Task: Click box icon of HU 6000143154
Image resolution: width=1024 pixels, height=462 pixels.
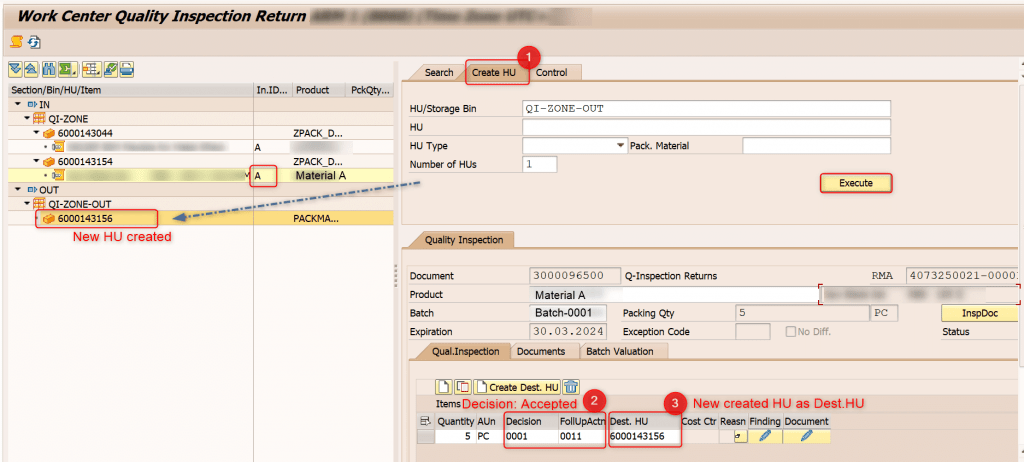Action: tap(48, 161)
